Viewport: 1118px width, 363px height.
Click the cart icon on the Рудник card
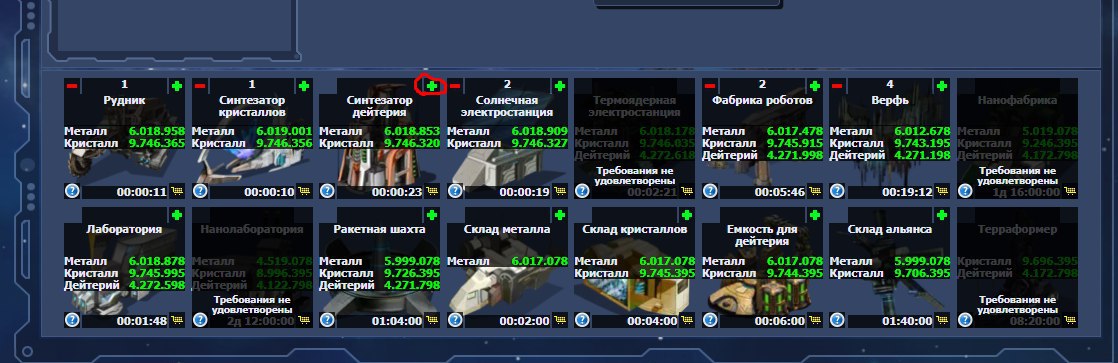click(x=177, y=191)
